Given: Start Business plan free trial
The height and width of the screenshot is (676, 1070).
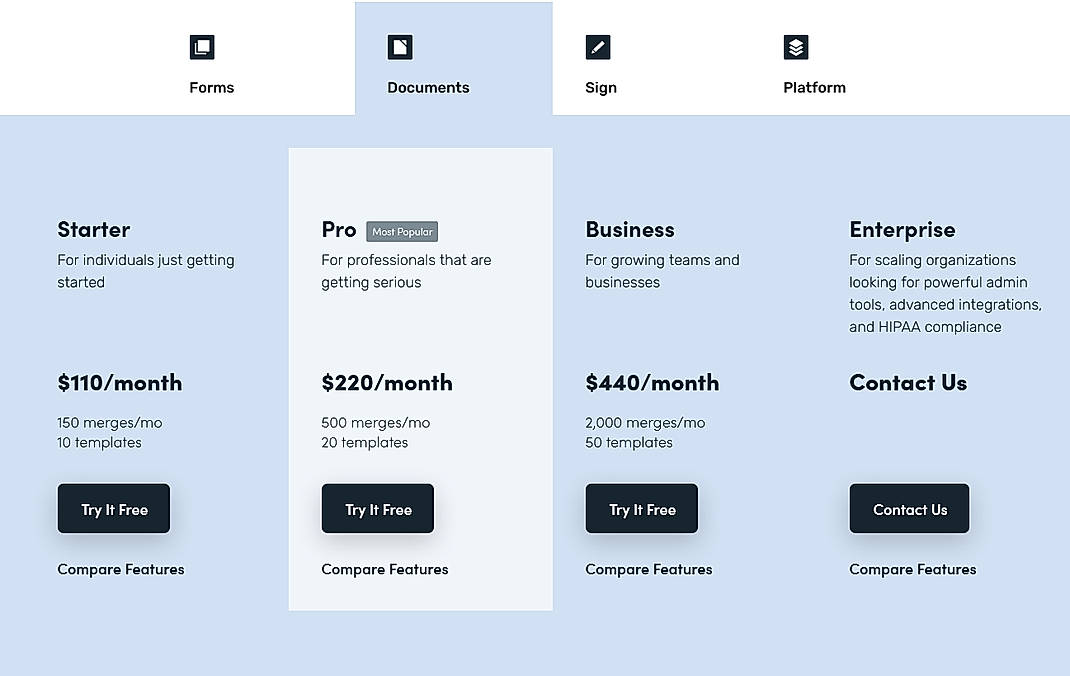Looking at the screenshot, I should pyautogui.click(x=641, y=509).
